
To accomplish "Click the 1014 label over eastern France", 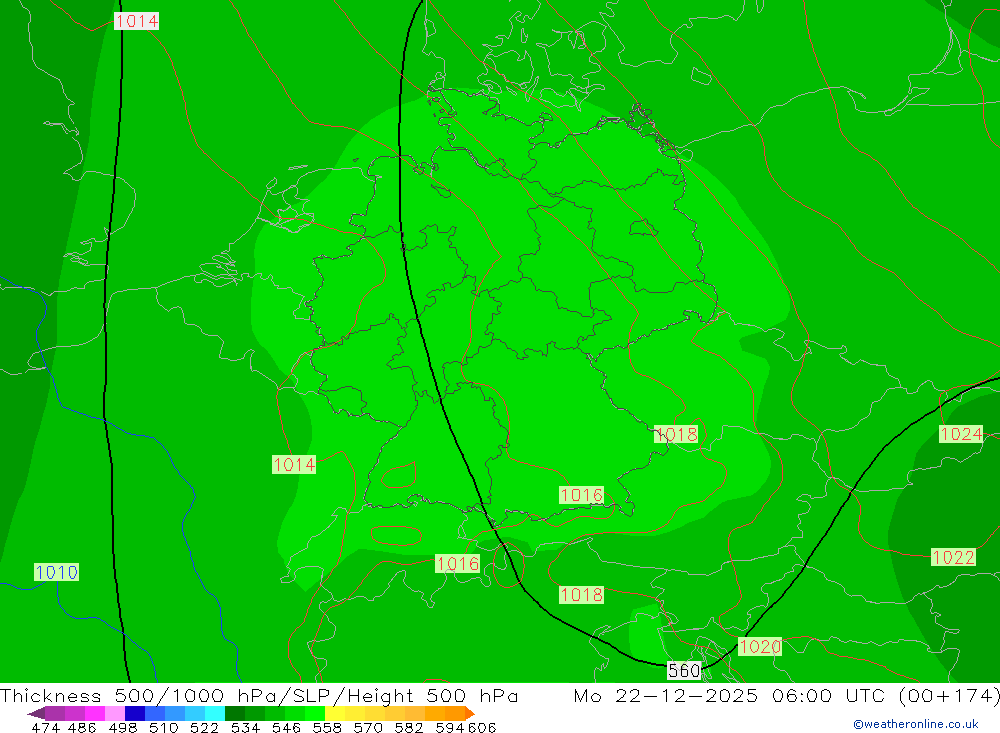I will click(x=294, y=464).
